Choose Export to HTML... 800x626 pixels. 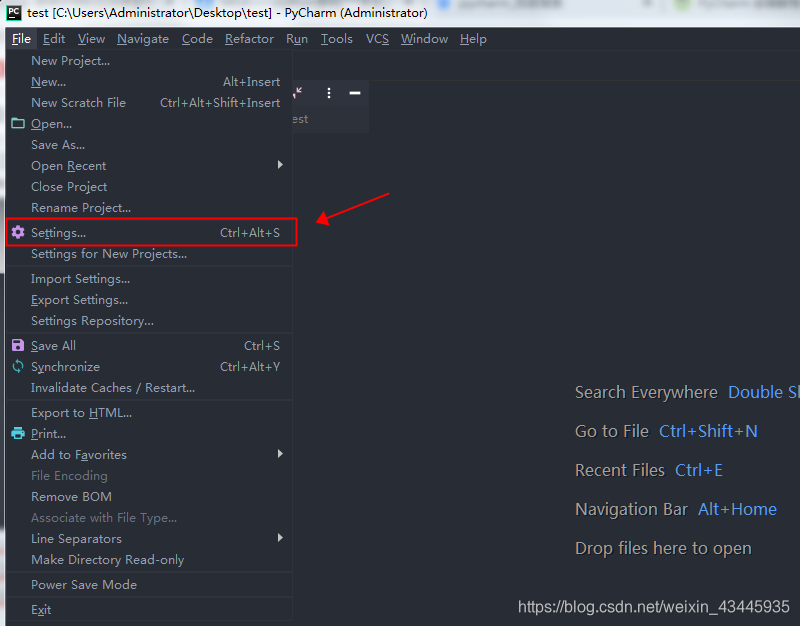pyautogui.click(x=149, y=413)
